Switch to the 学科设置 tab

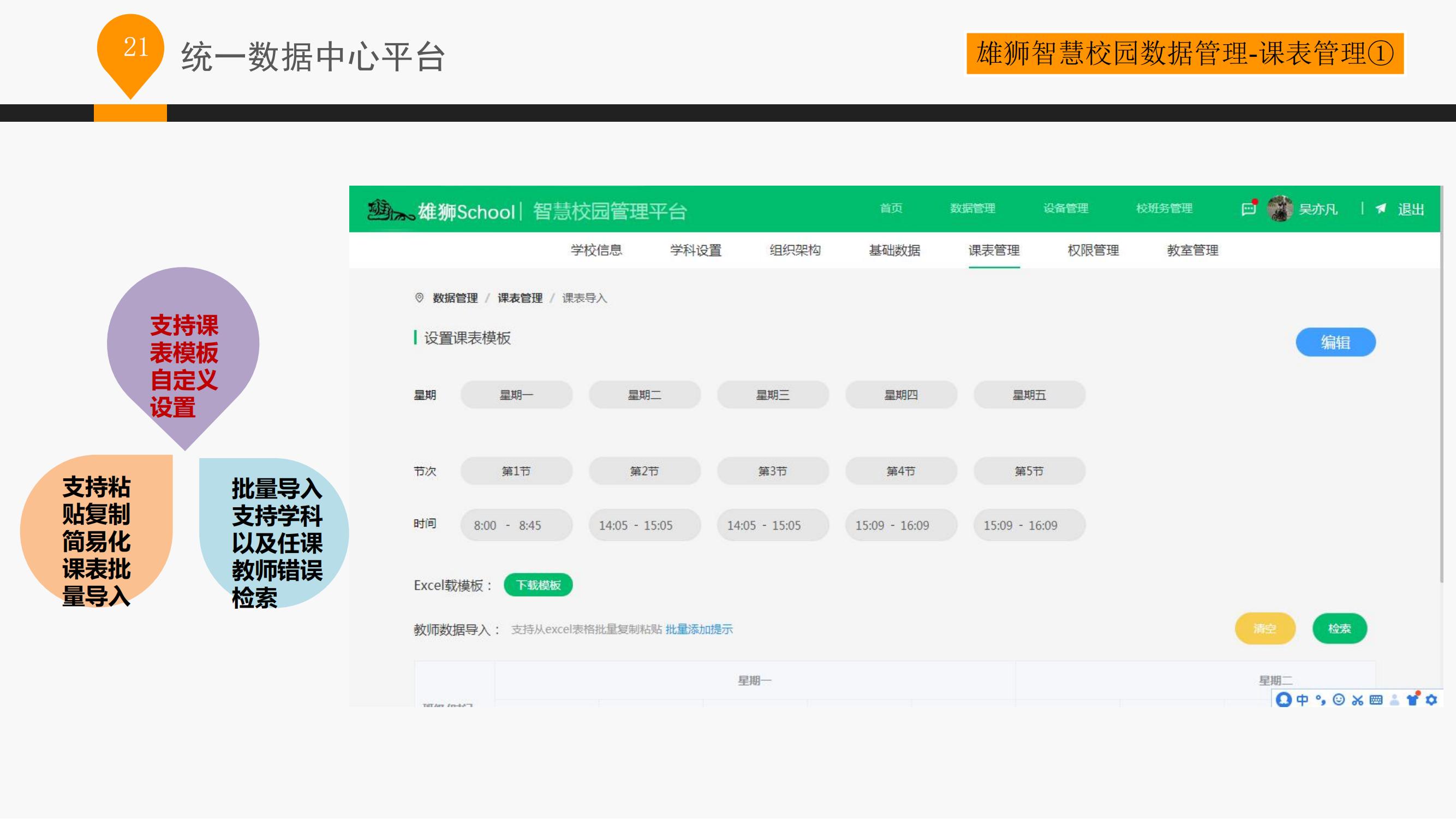(x=695, y=250)
